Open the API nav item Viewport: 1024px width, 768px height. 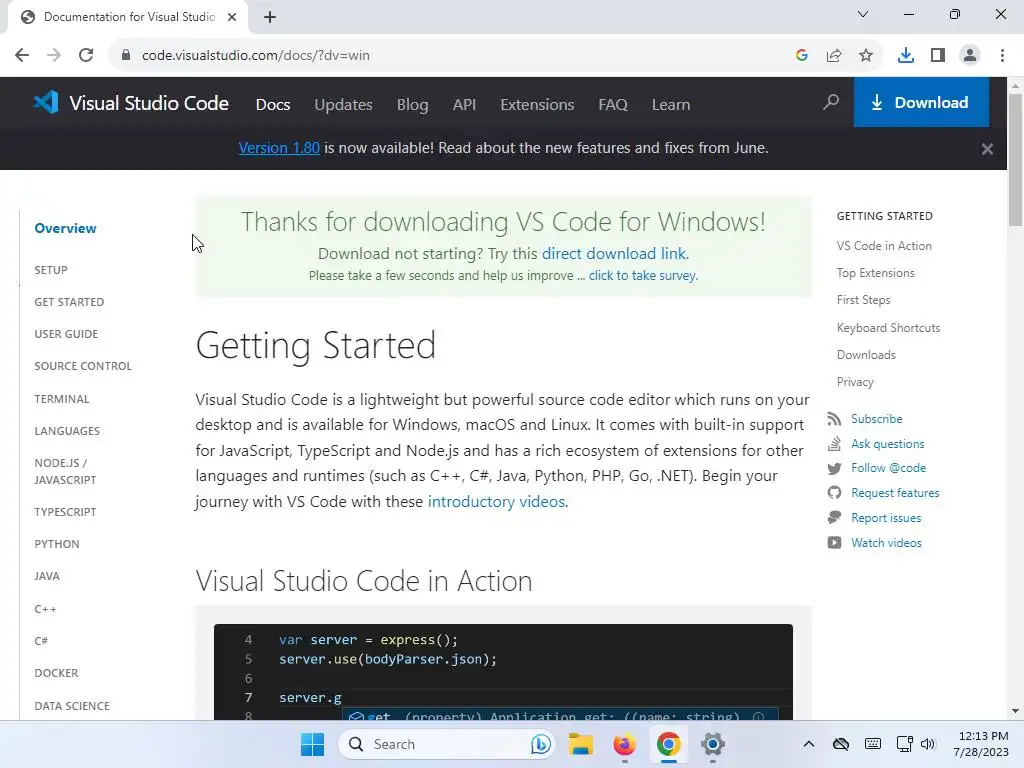pos(464,104)
